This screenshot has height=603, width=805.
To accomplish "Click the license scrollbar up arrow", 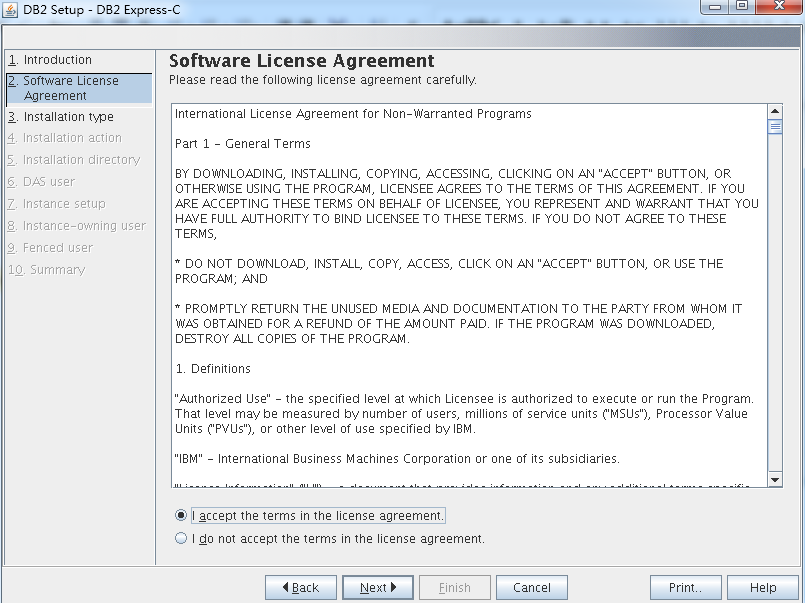I will 775,111.
